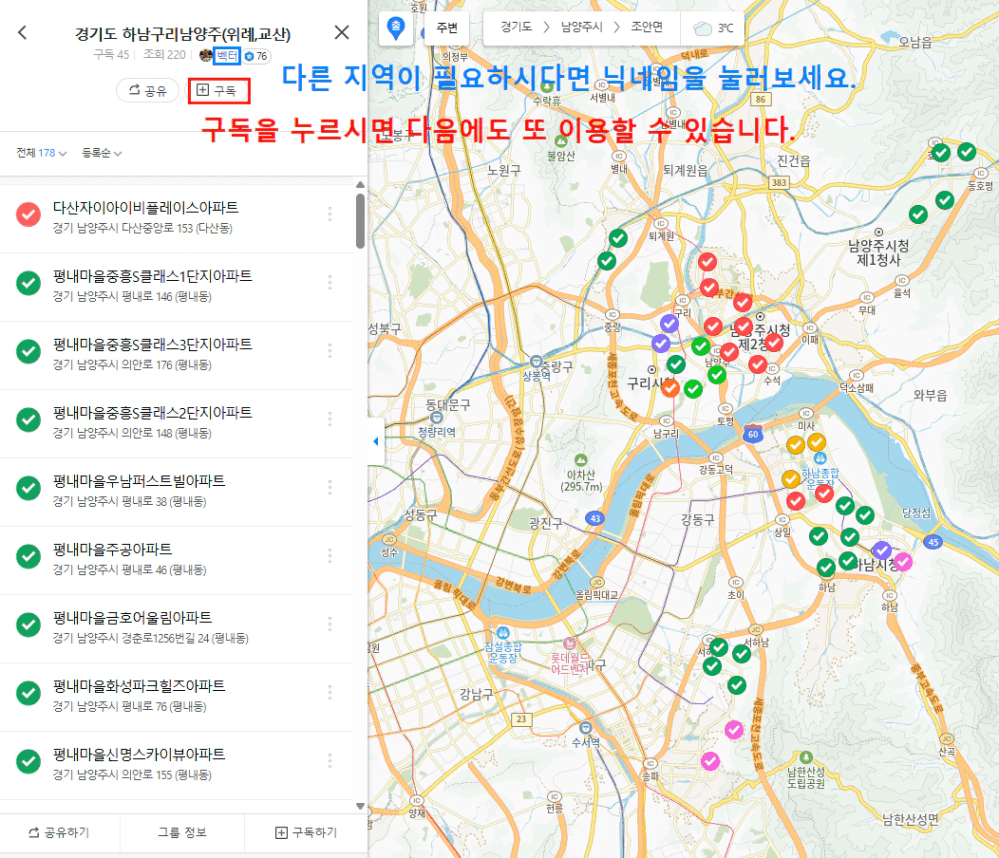Click the 공유 share button
This screenshot has height=858, width=999.
(147, 90)
